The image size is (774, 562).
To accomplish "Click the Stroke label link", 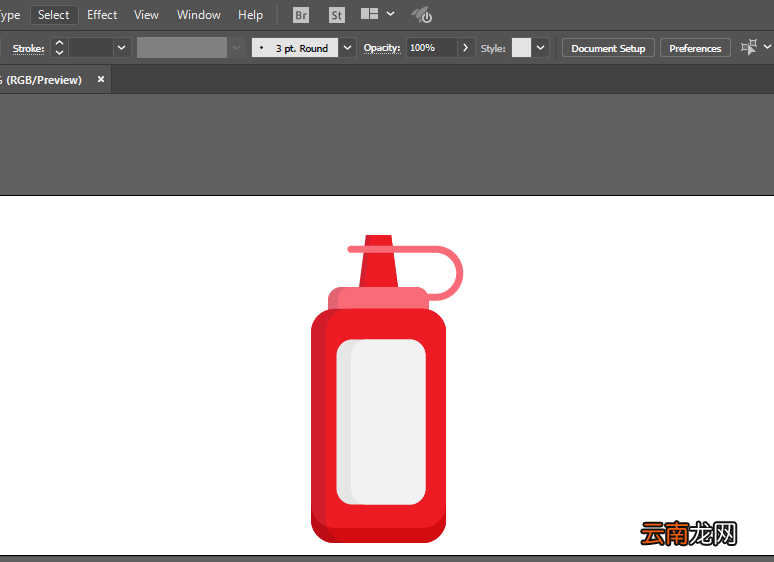I will tap(28, 48).
